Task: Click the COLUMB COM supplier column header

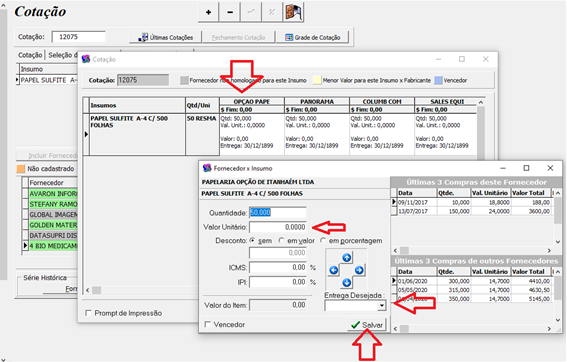Action: pos(382,102)
